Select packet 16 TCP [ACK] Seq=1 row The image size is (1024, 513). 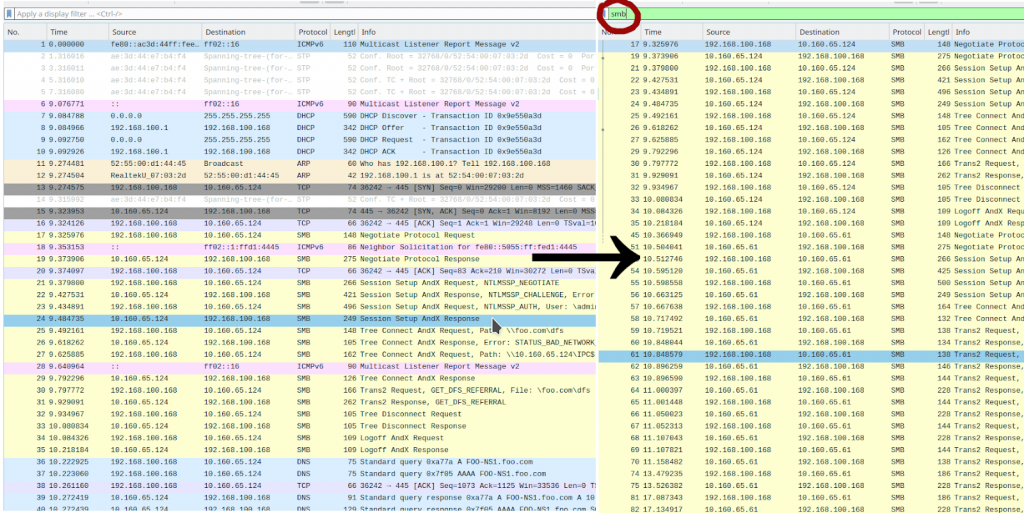300,223
